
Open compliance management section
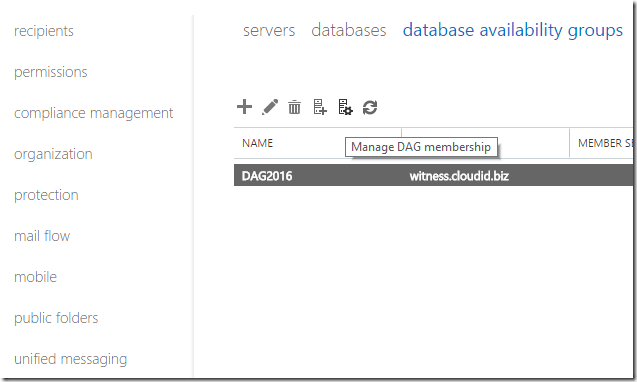(93, 113)
